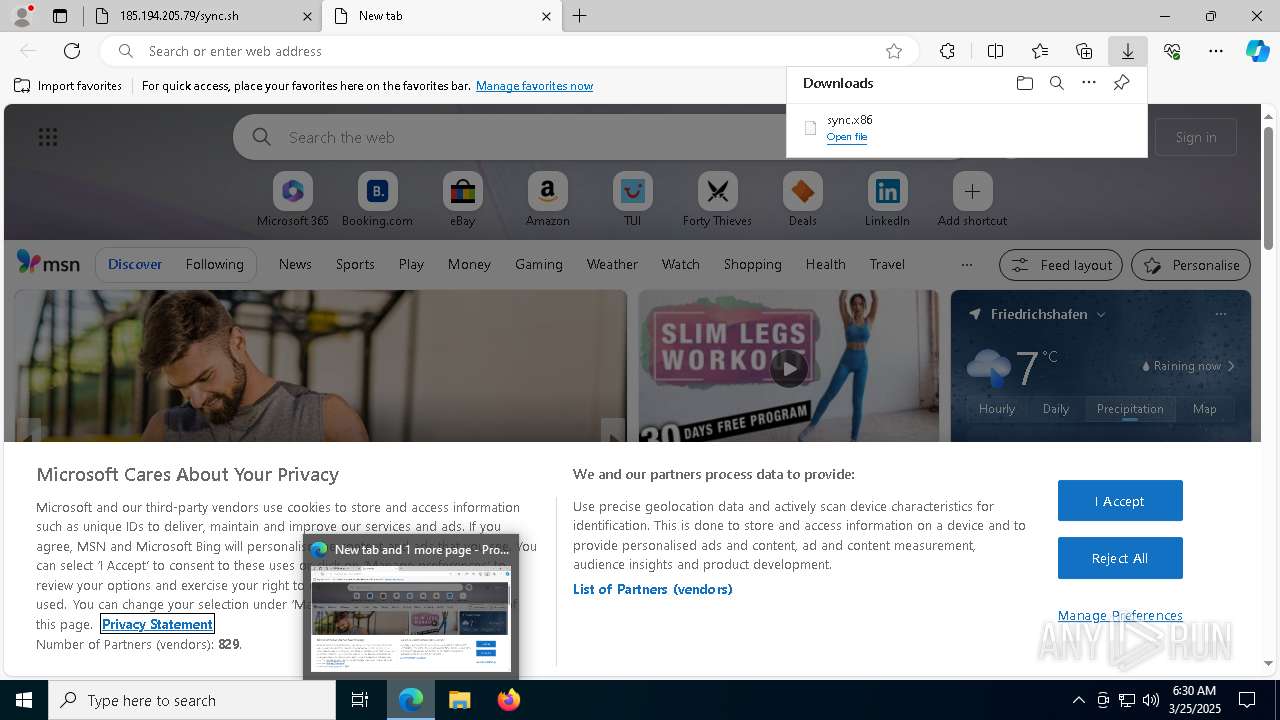
Task: Open the TUI shortcut
Action: [x=632, y=200]
